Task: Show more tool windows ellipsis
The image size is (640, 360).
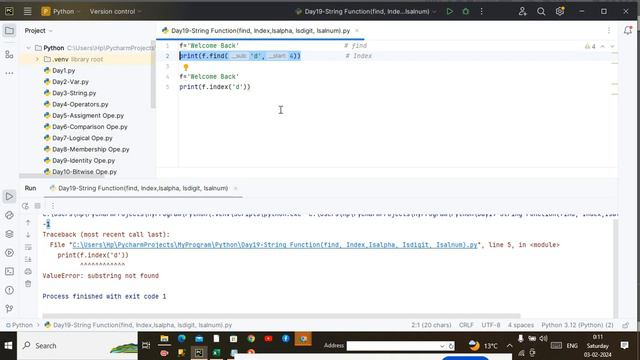Action: [9, 73]
